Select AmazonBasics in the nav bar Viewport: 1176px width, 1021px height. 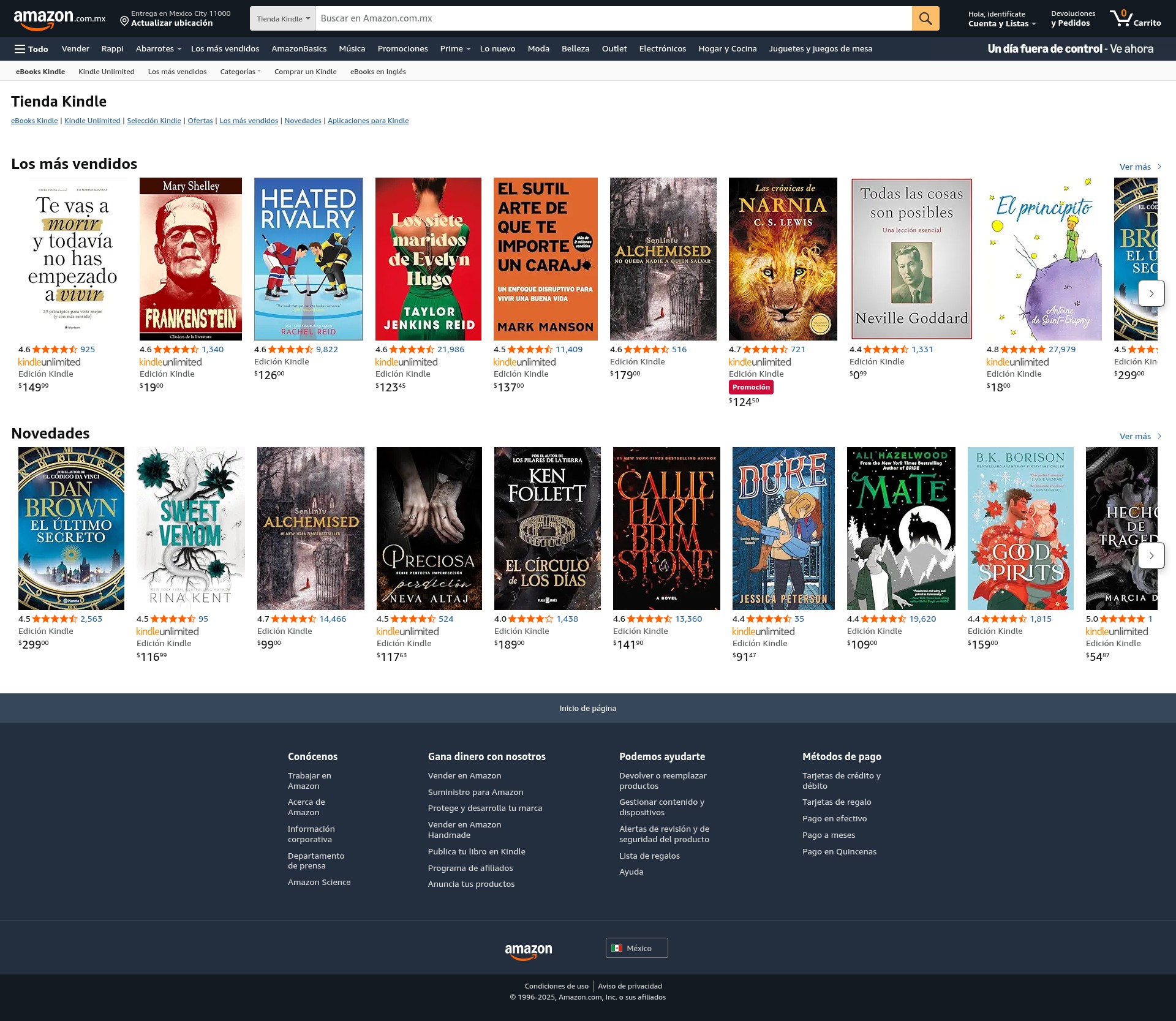coord(299,49)
